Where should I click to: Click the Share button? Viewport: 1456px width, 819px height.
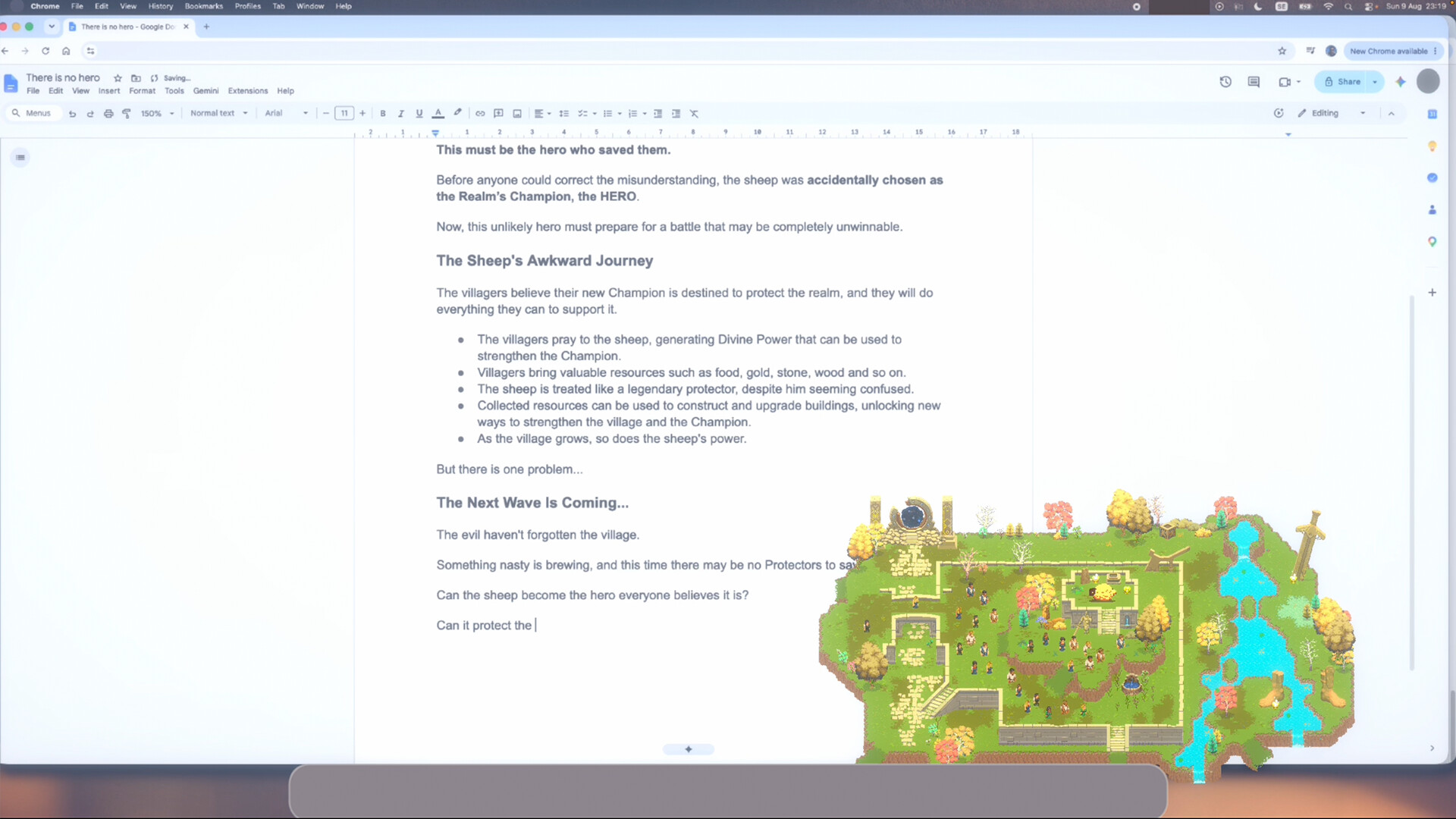(1342, 82)
